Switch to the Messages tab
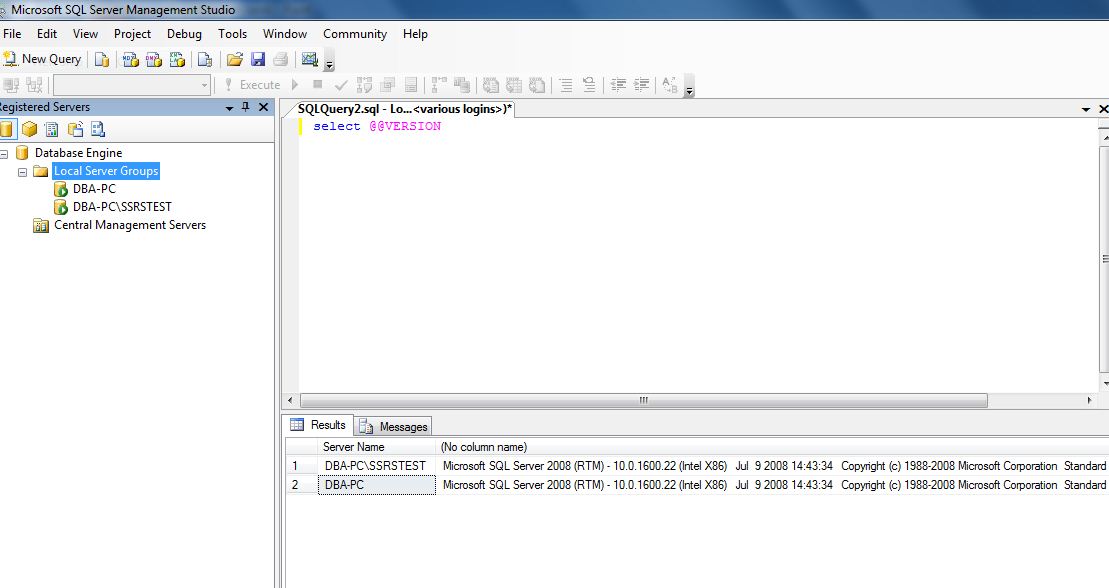The height and width of the screenshot is (588, 1109). pos(394,426)
